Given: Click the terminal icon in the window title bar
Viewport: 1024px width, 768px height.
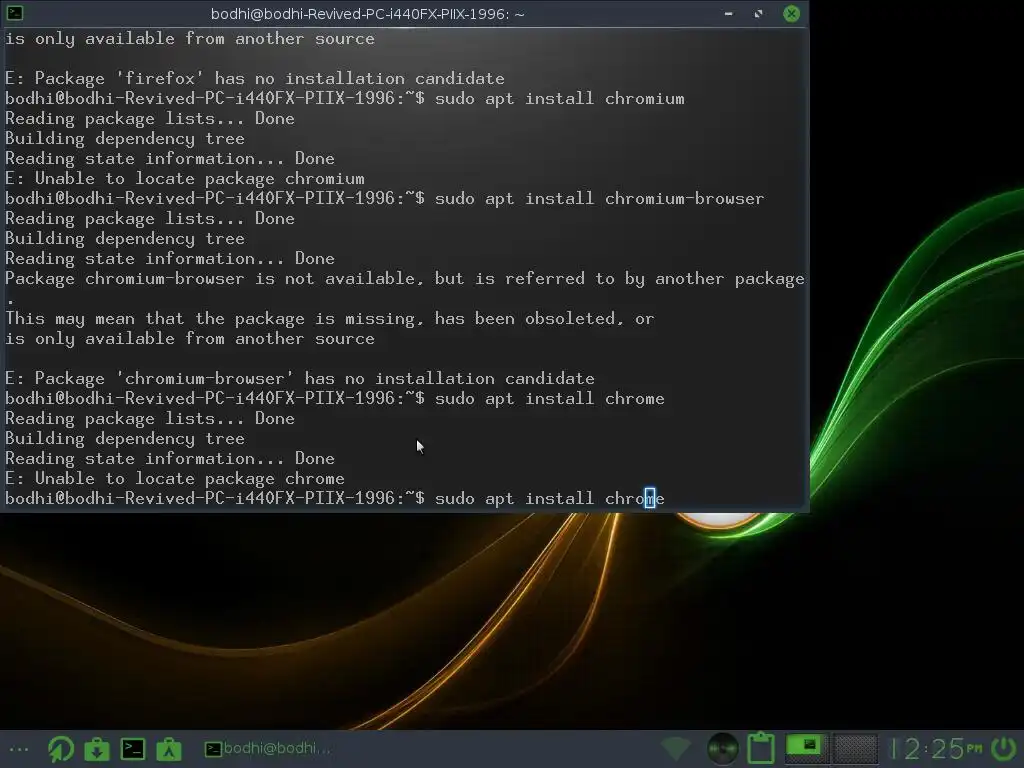Looking at the screenshot, I should click(x=14, y=12).
